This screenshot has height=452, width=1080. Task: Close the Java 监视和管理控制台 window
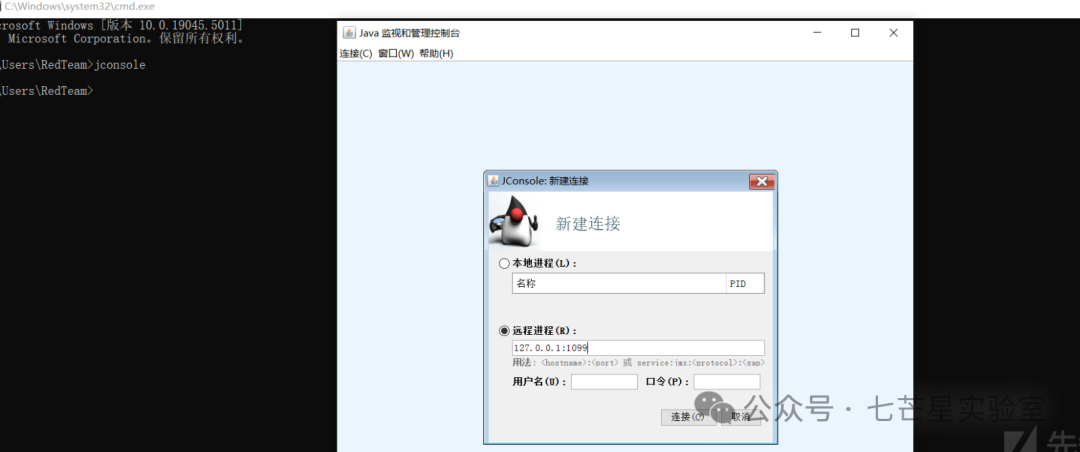[893, 32]
